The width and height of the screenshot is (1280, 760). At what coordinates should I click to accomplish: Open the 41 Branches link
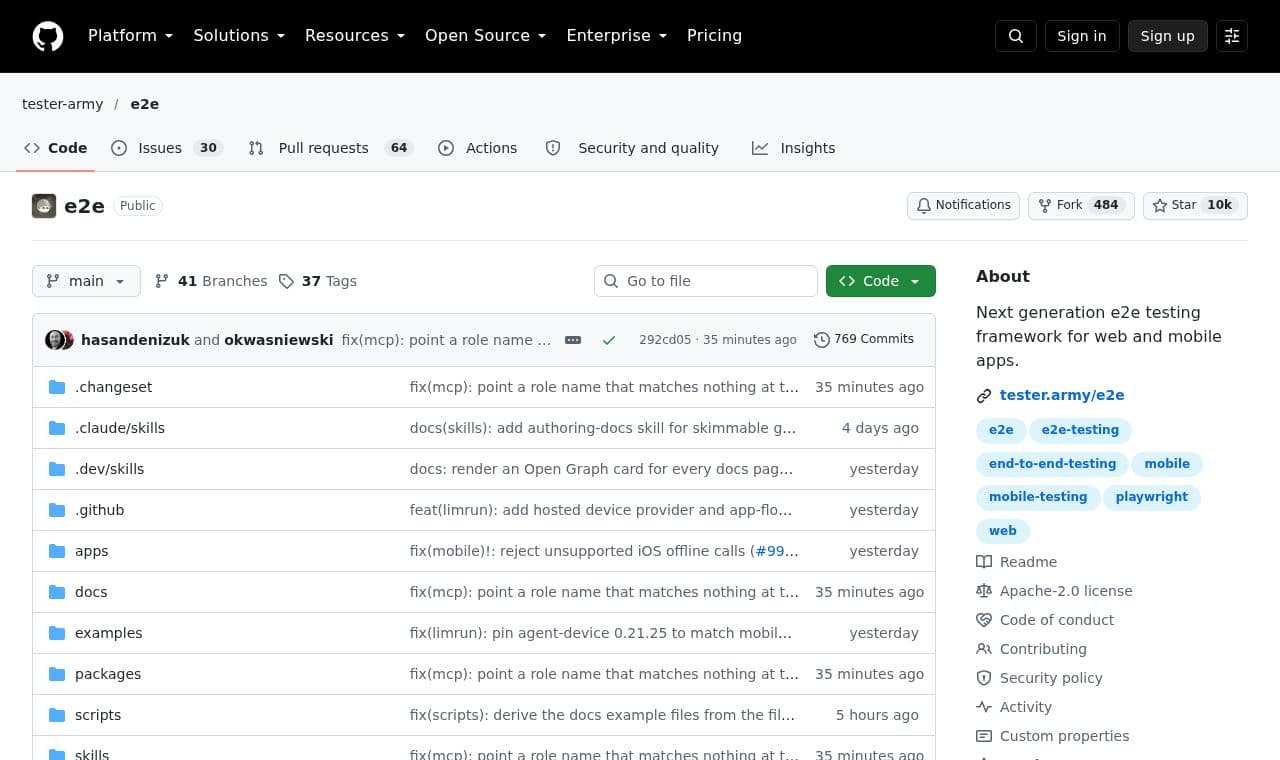(x=211, y=281)
